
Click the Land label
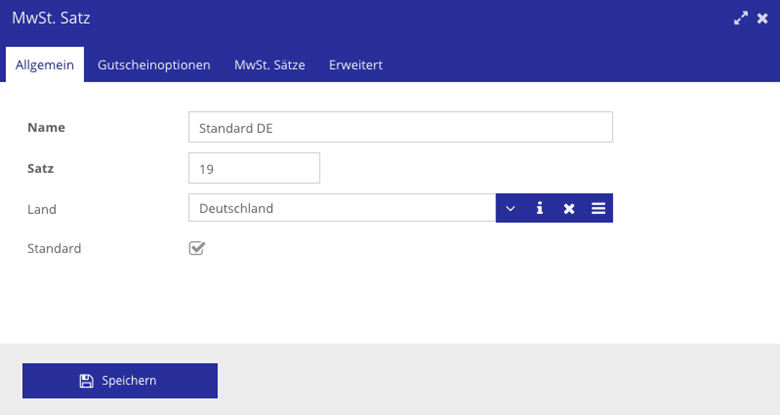click(42, 209)
